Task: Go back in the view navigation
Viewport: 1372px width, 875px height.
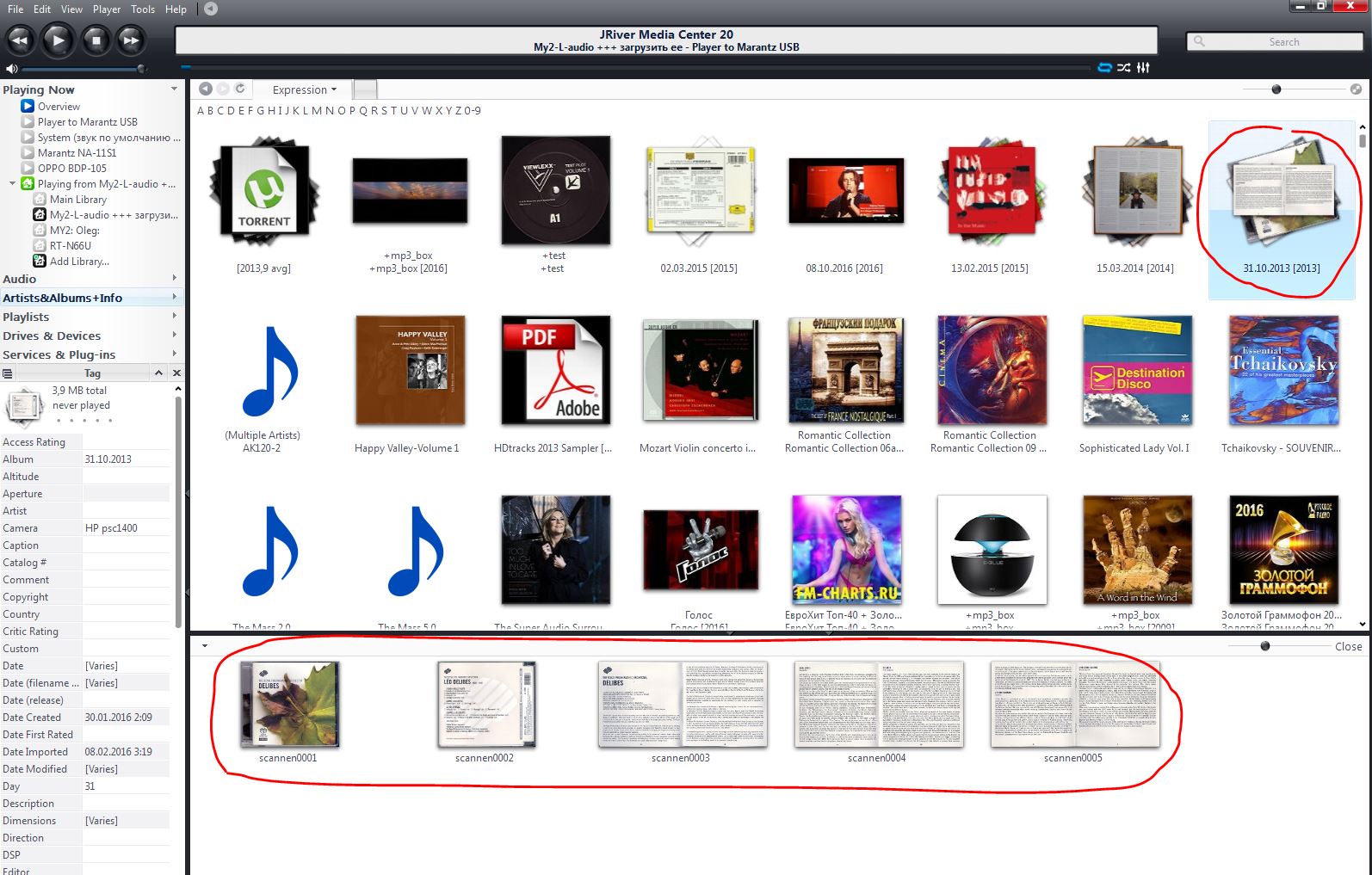Action: [x=205, y=89]
